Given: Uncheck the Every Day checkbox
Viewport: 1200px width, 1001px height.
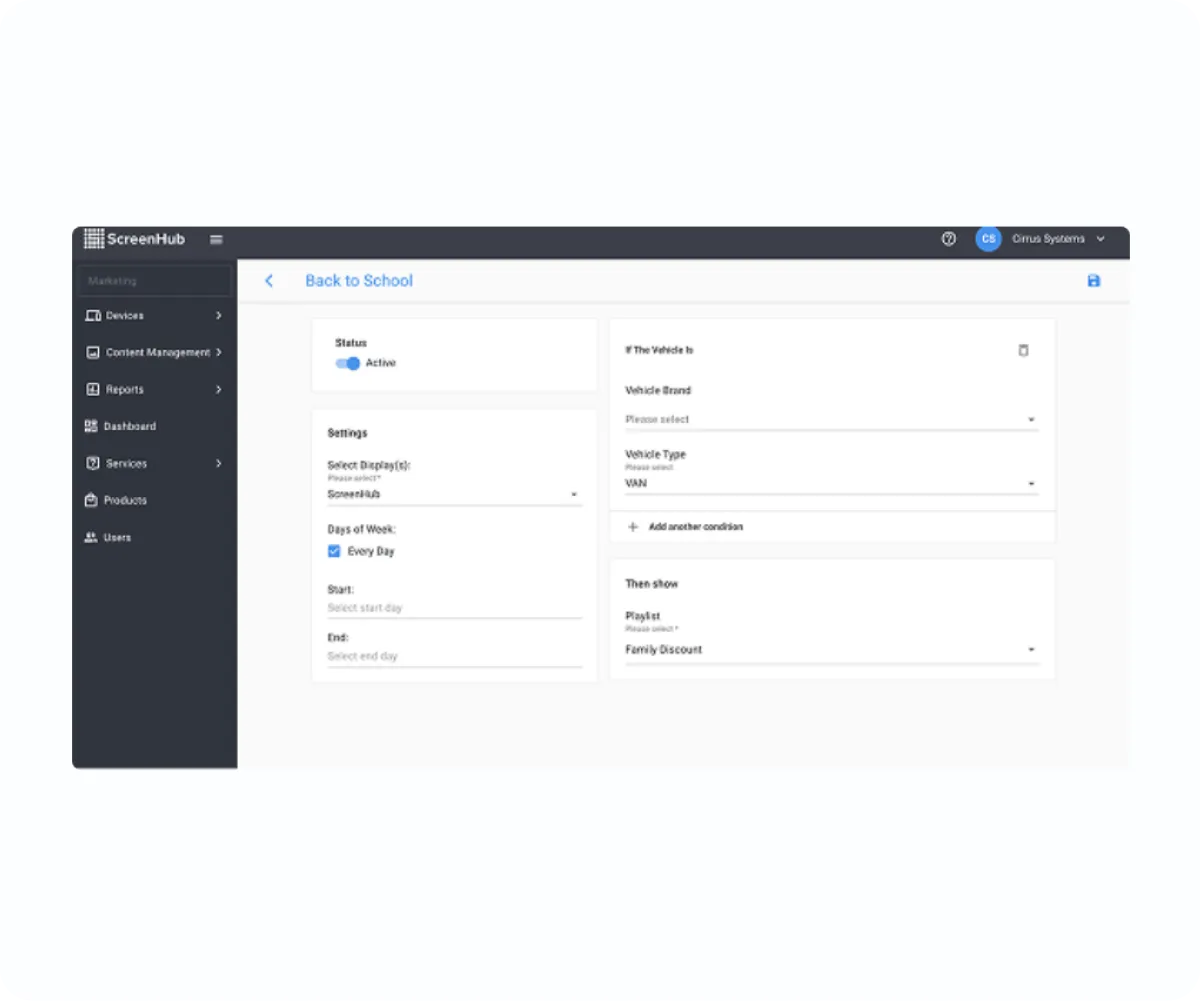Looking at the screenshot, I should tap(334, 551).
